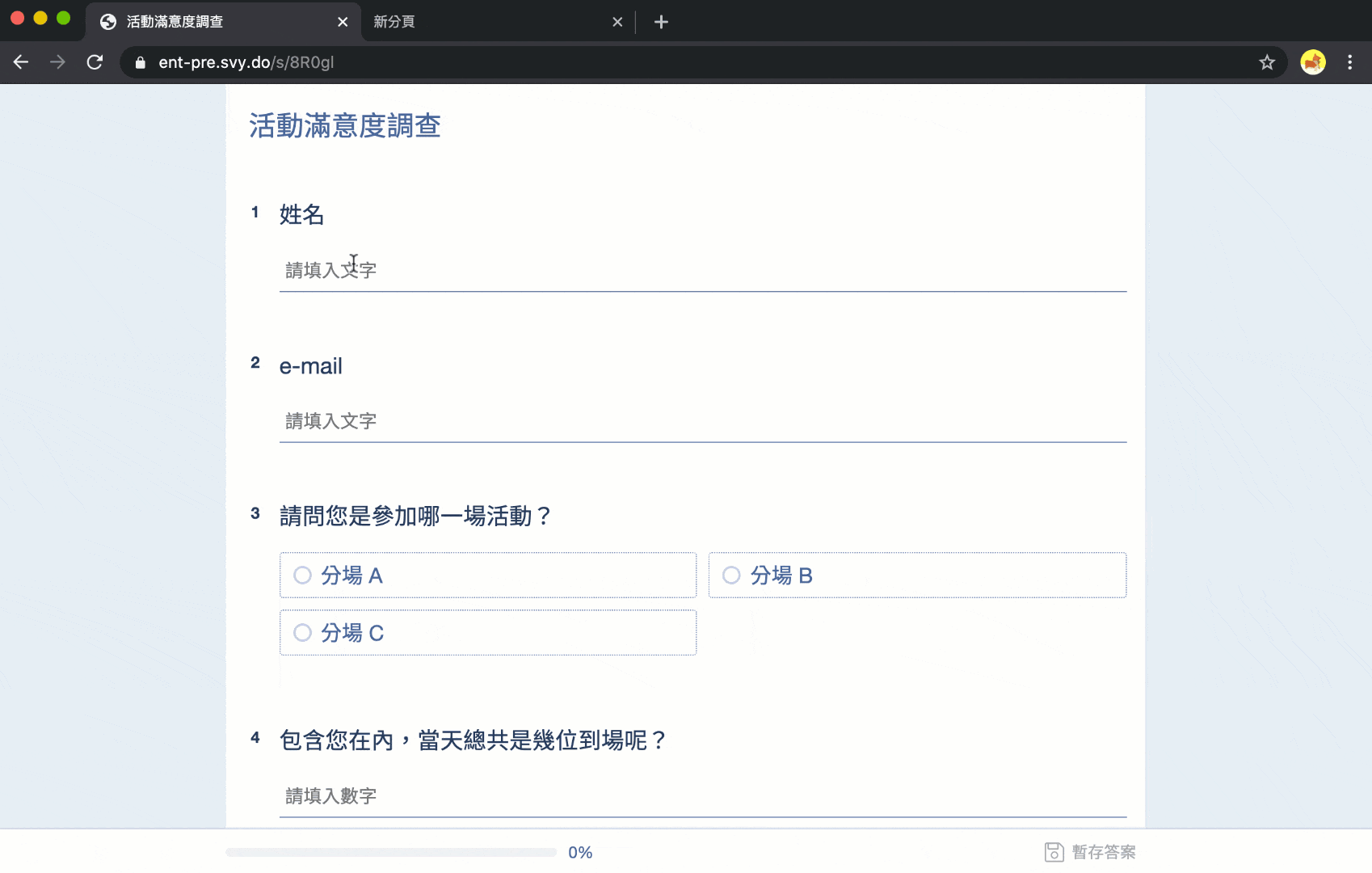
Task: Reload the survey page
Action: tap(95, 62)
